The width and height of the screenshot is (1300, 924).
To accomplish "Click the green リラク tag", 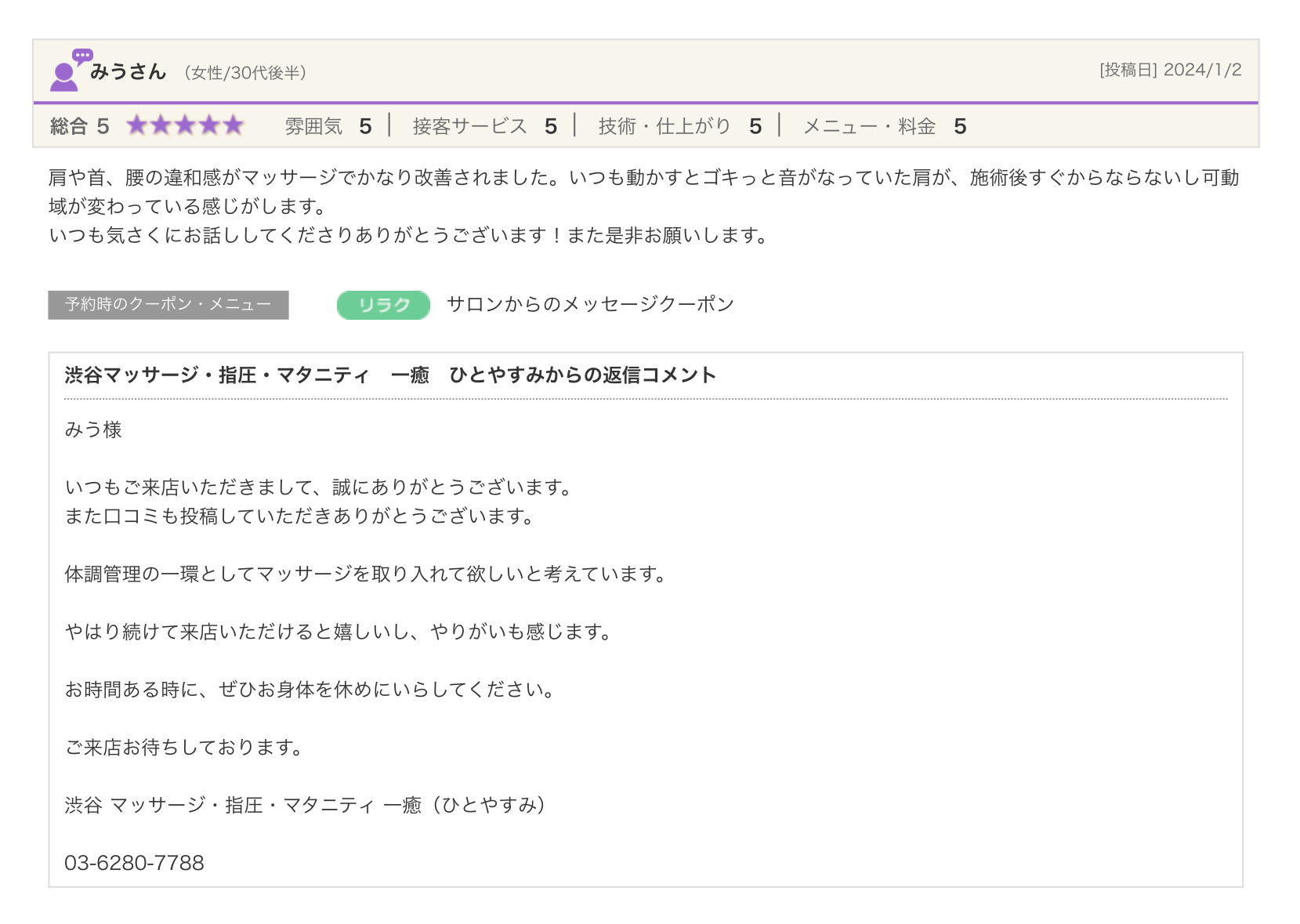I will coord(383,305).
